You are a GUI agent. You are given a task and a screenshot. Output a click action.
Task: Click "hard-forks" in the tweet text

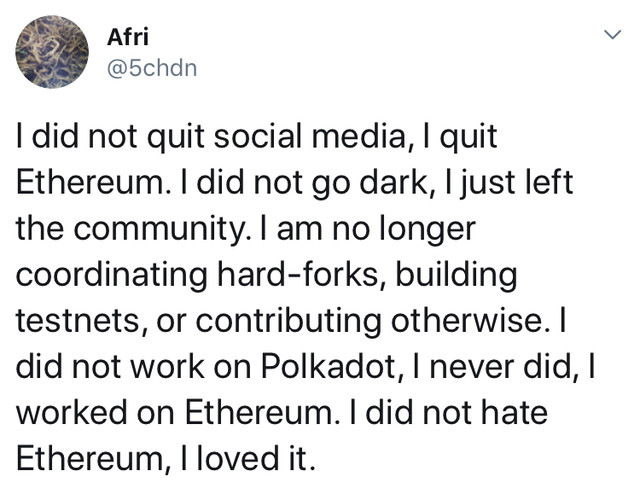298,274
